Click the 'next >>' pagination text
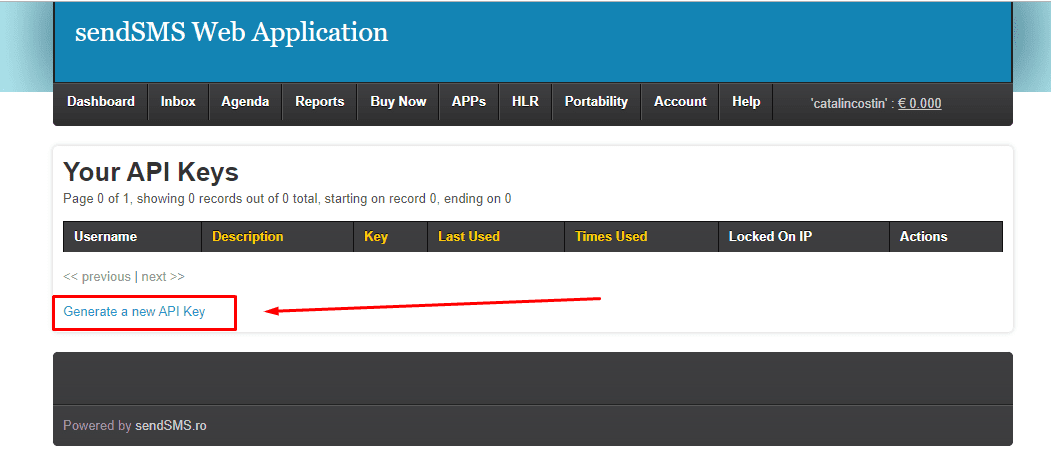The width and height of the screenshot is (1051, 458). click(x=163, y=276)
